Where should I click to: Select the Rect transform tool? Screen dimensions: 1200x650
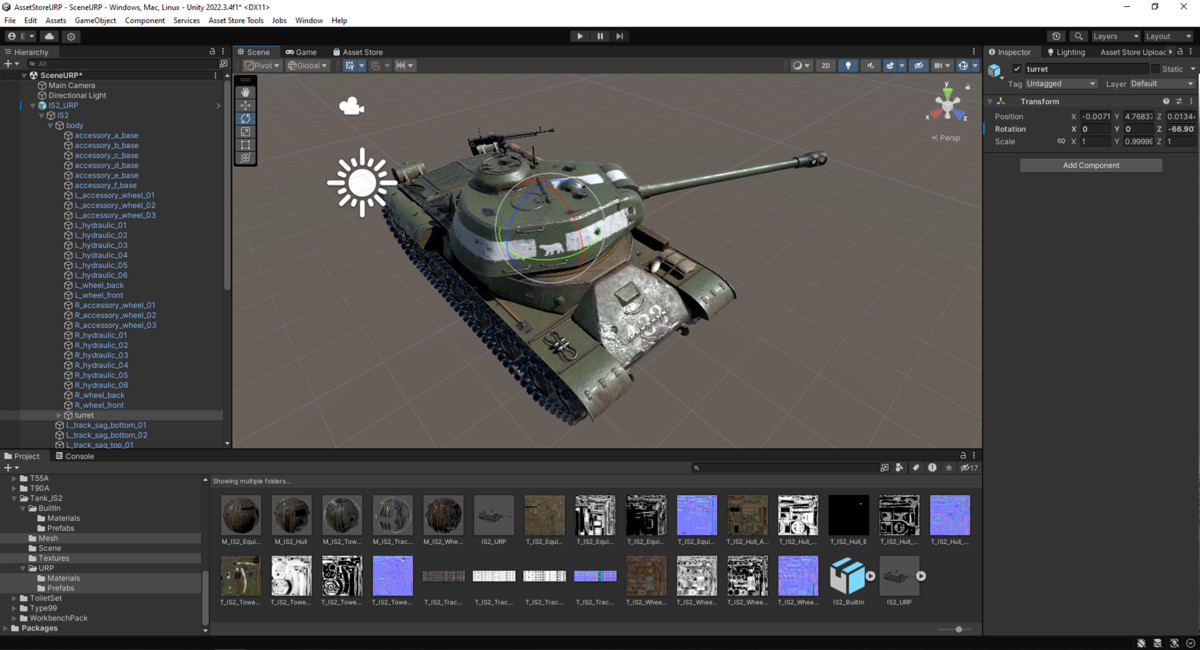245,144
